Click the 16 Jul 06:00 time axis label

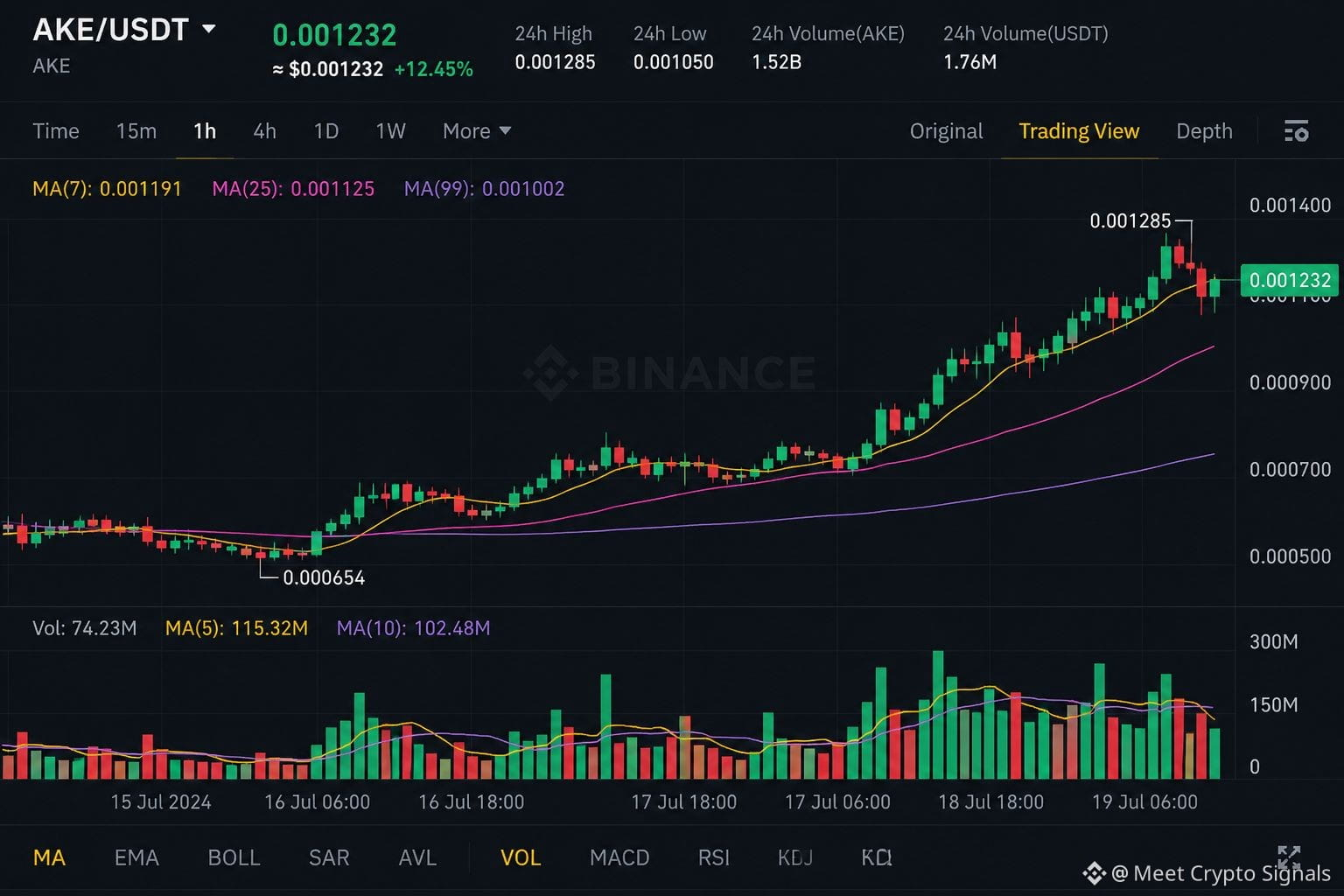click(317, 802)
